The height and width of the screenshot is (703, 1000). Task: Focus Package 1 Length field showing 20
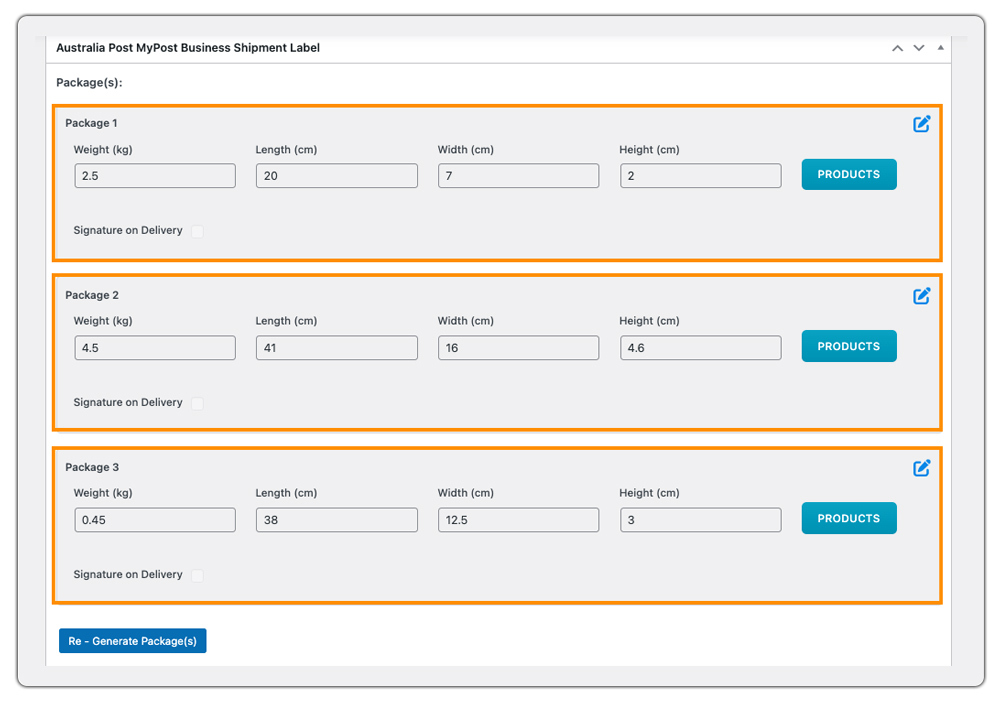pos(337,175)
